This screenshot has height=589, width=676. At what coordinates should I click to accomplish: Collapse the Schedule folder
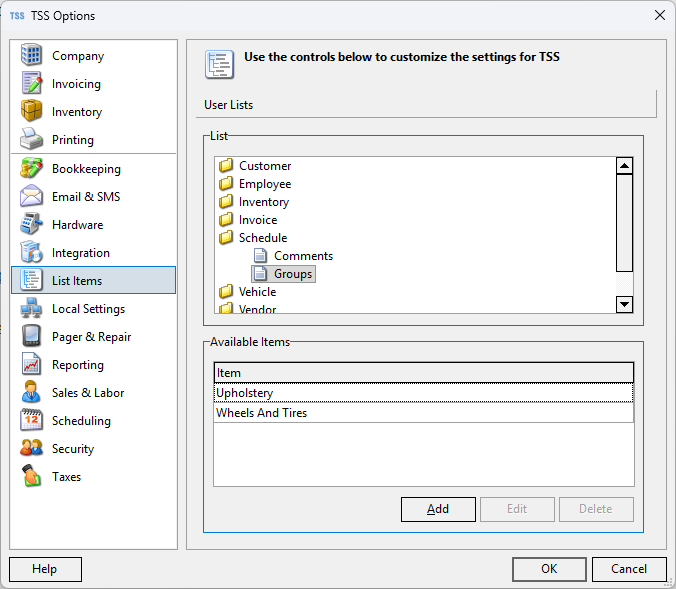226,238
